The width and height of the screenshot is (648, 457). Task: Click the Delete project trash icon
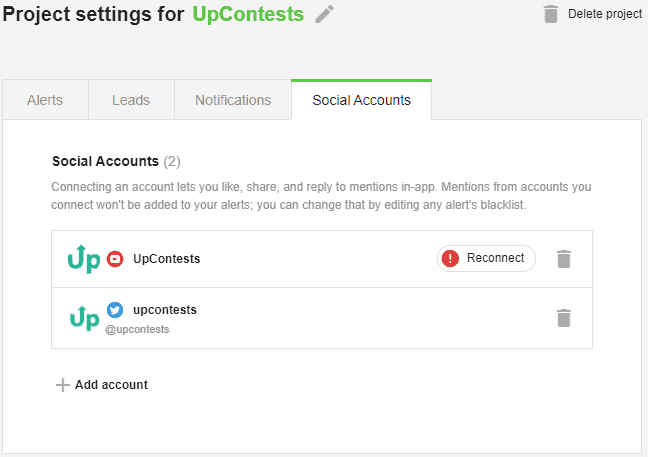550,14
